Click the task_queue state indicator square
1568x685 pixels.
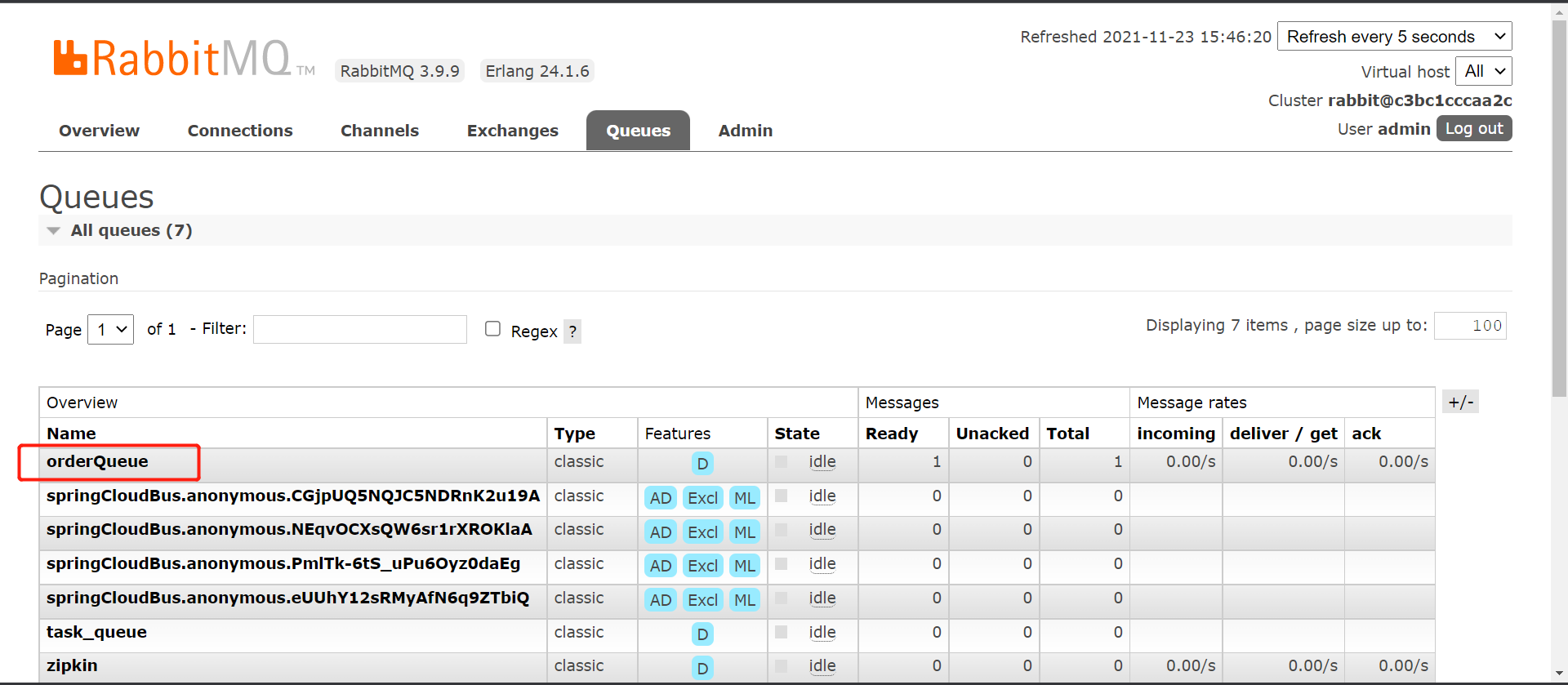tap(782, 632)
